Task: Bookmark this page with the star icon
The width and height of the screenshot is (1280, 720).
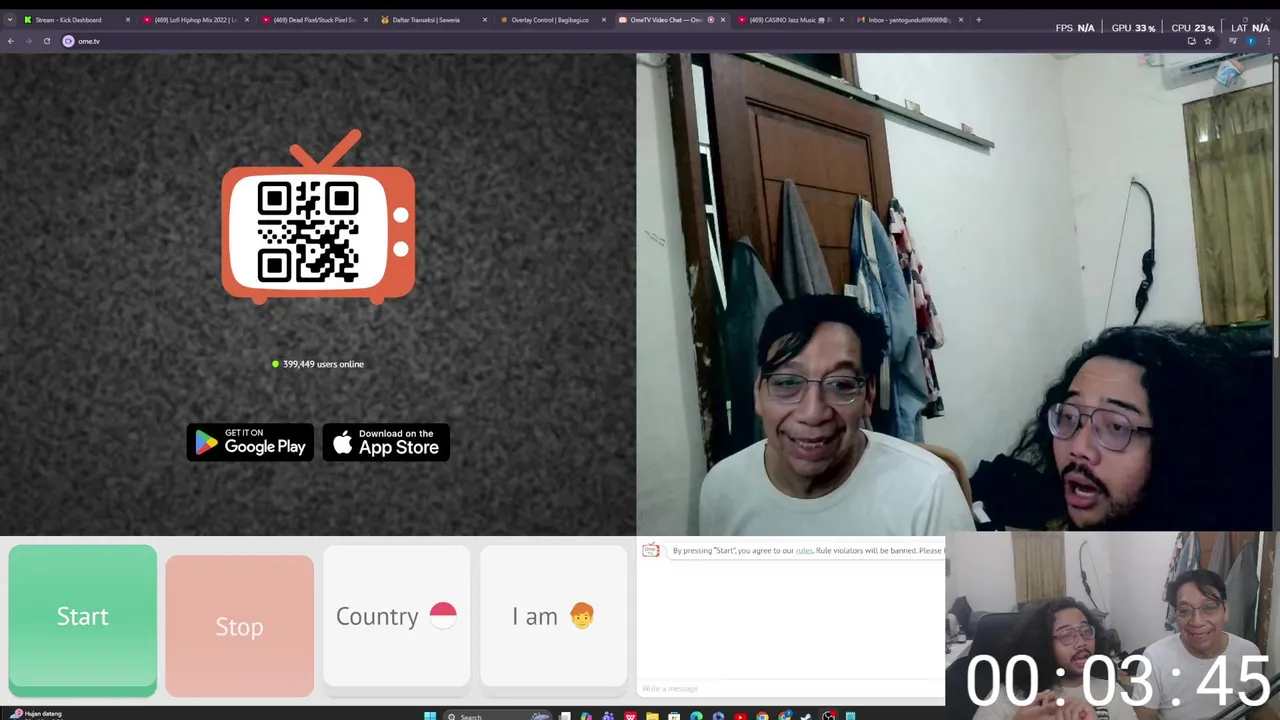Action: click(1207, 41)
